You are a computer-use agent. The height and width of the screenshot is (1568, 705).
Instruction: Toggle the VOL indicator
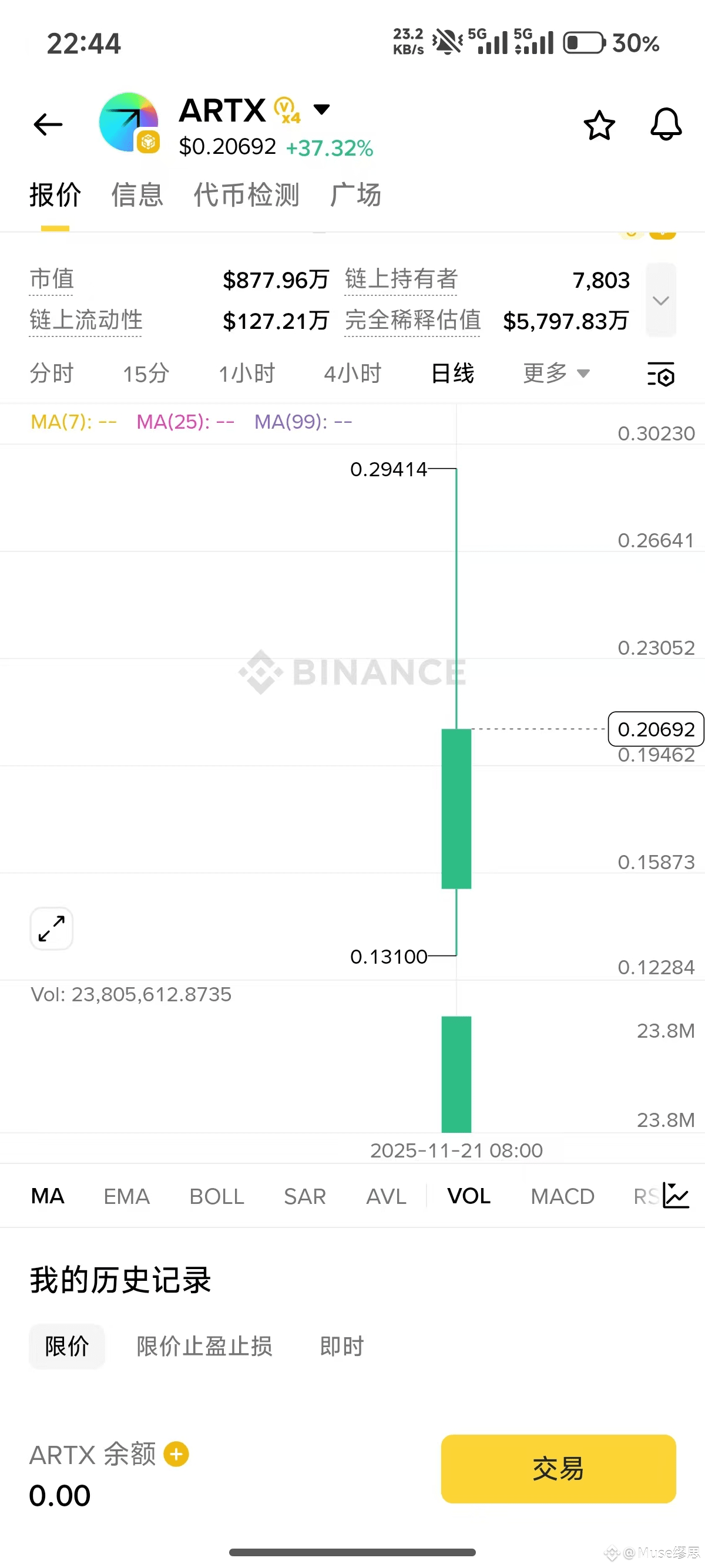(x=469, y=1196)
